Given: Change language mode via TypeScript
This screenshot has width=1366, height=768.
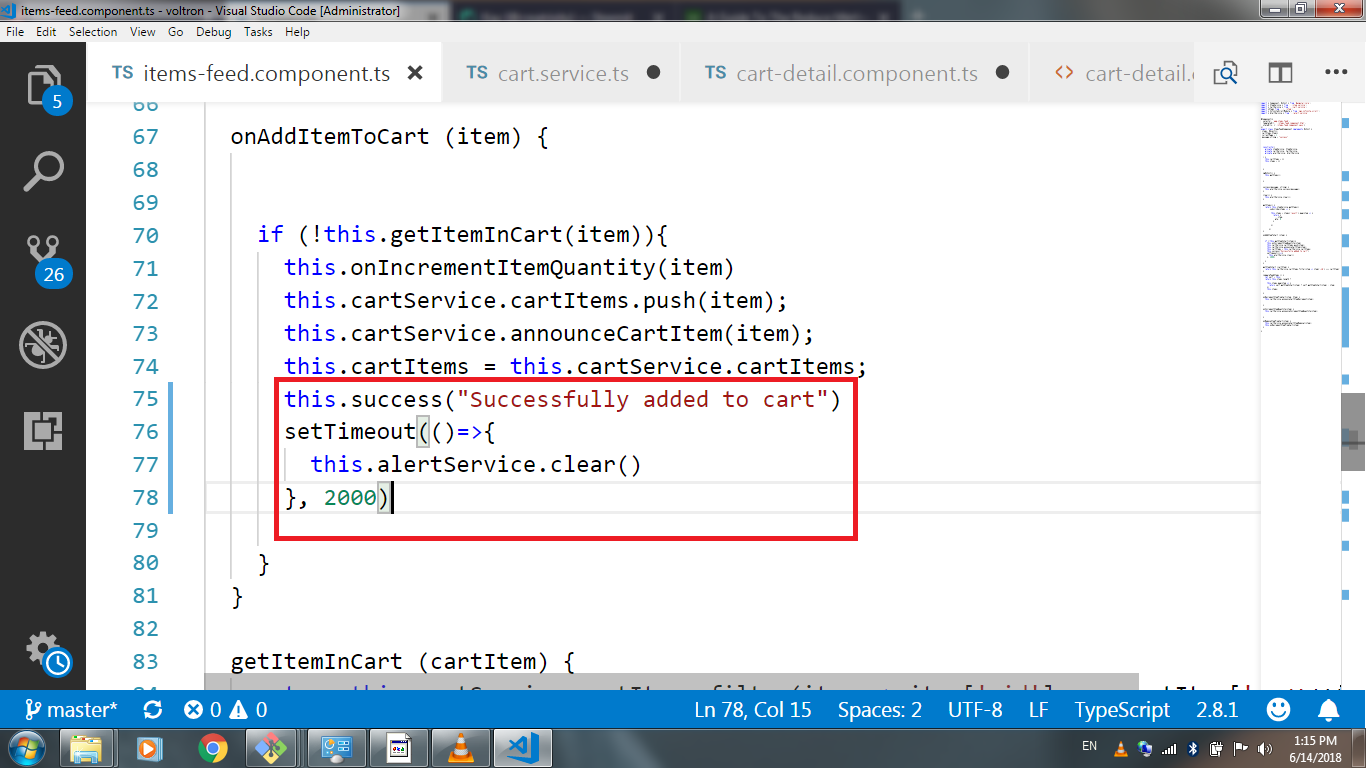Looking at the screenshot, I should pos(1122,710).
